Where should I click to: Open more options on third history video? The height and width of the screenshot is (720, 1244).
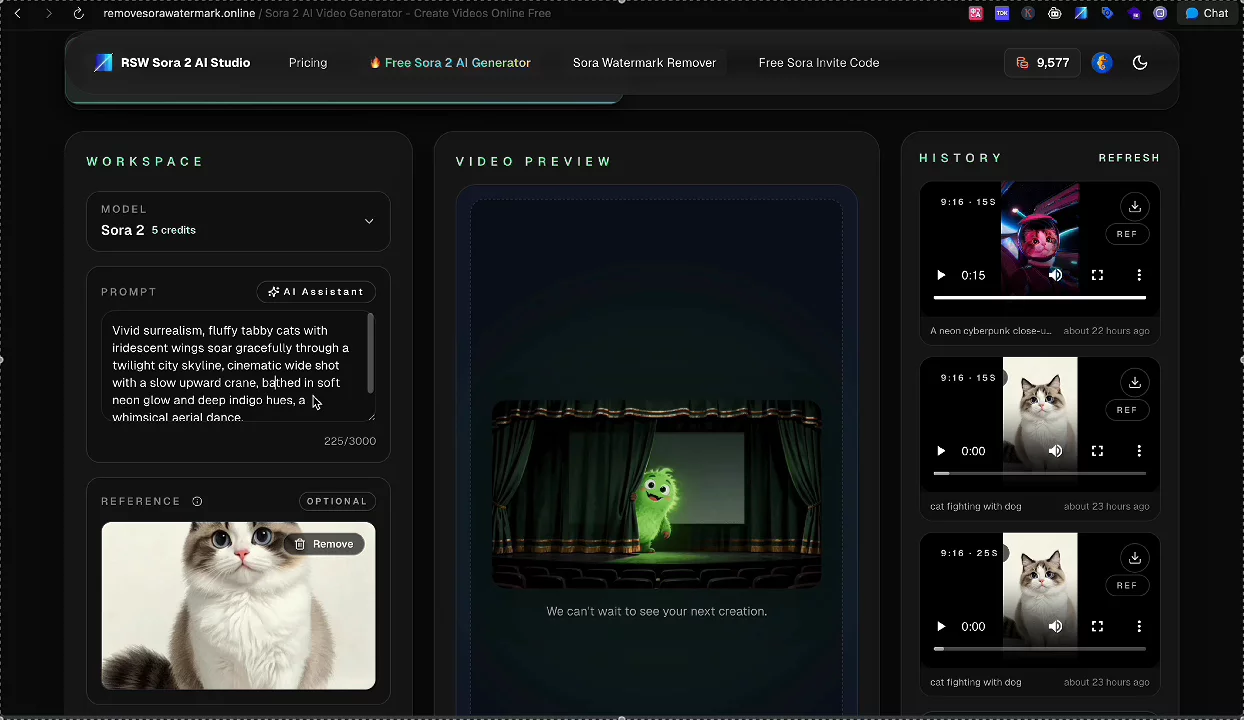click(1139, 627)
